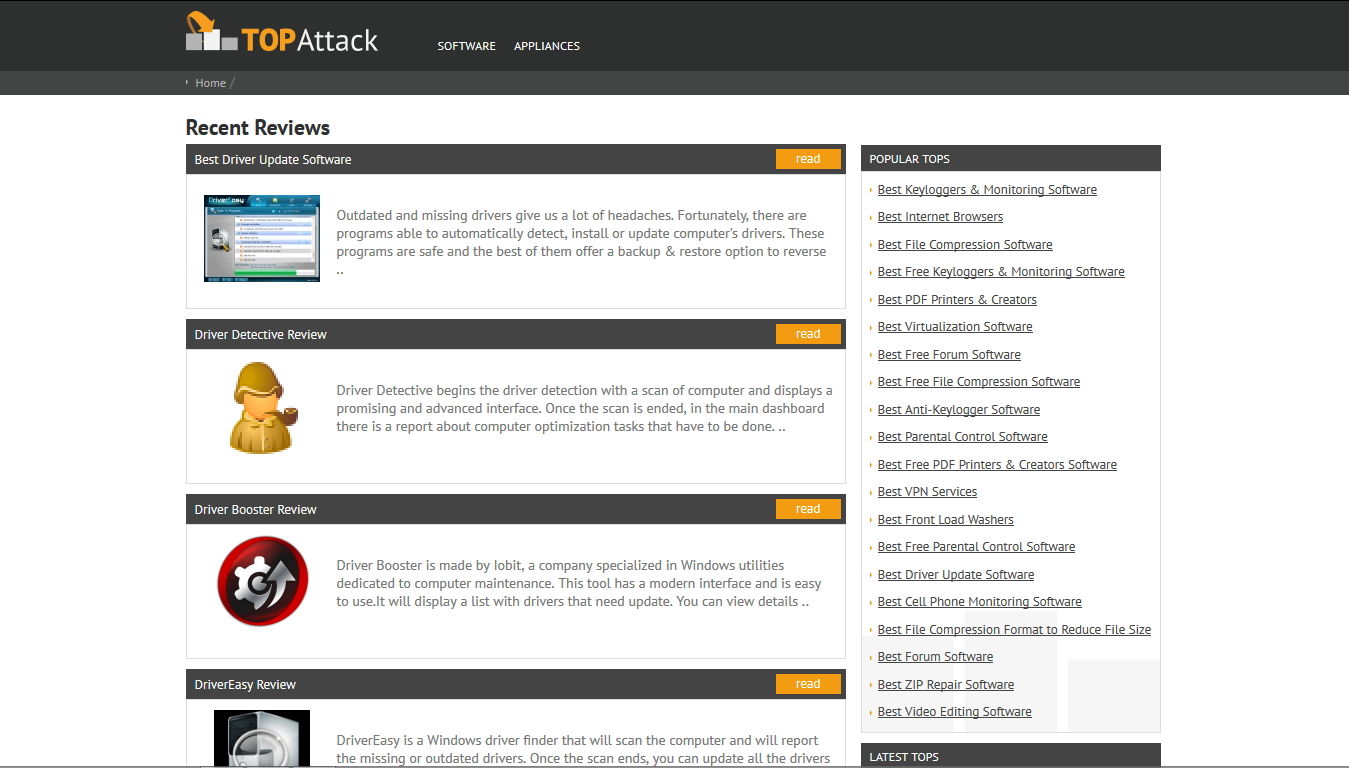Read the Driver Detective review

tap(808, 334)
